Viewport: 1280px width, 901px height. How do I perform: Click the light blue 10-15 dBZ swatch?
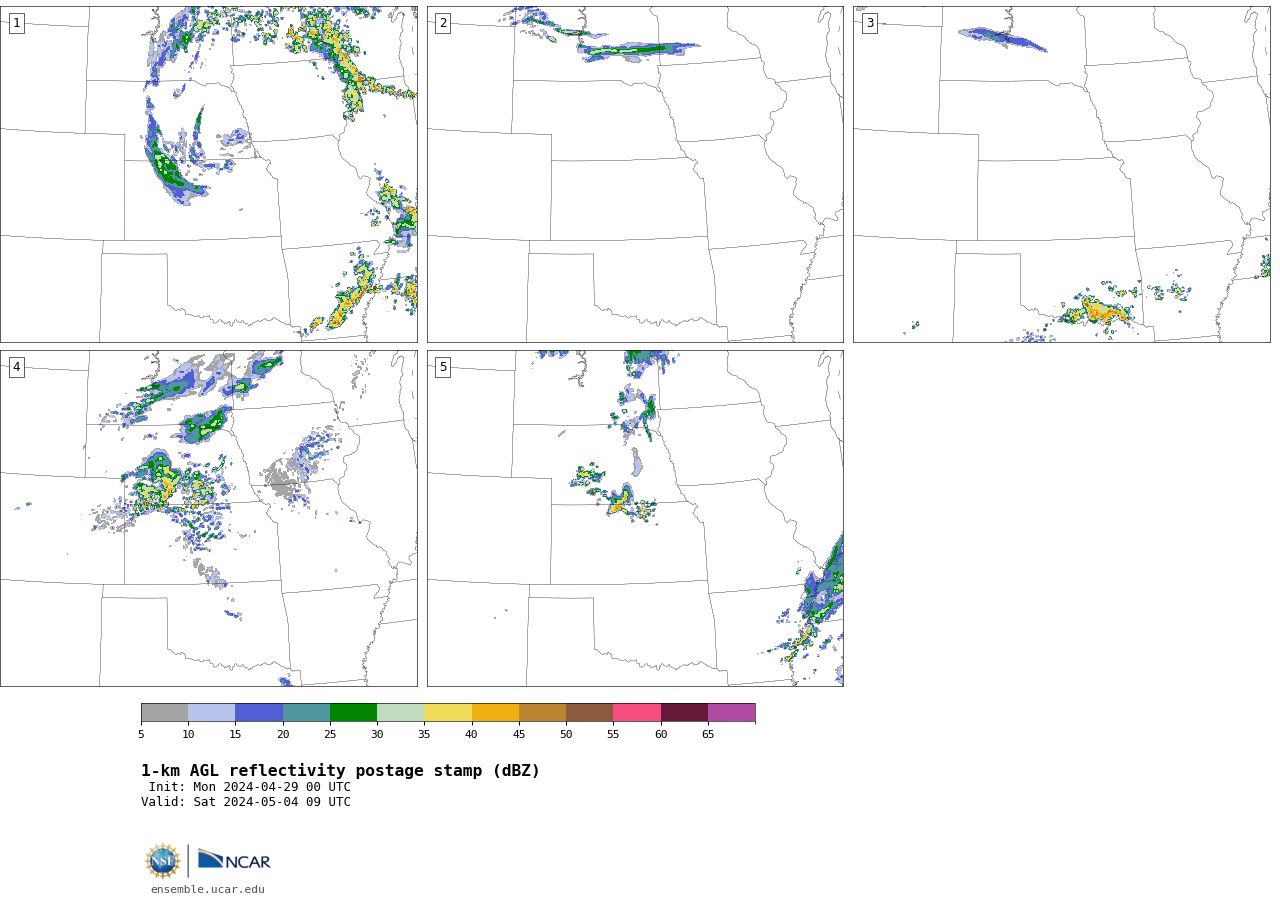click(x=211, y=713)
